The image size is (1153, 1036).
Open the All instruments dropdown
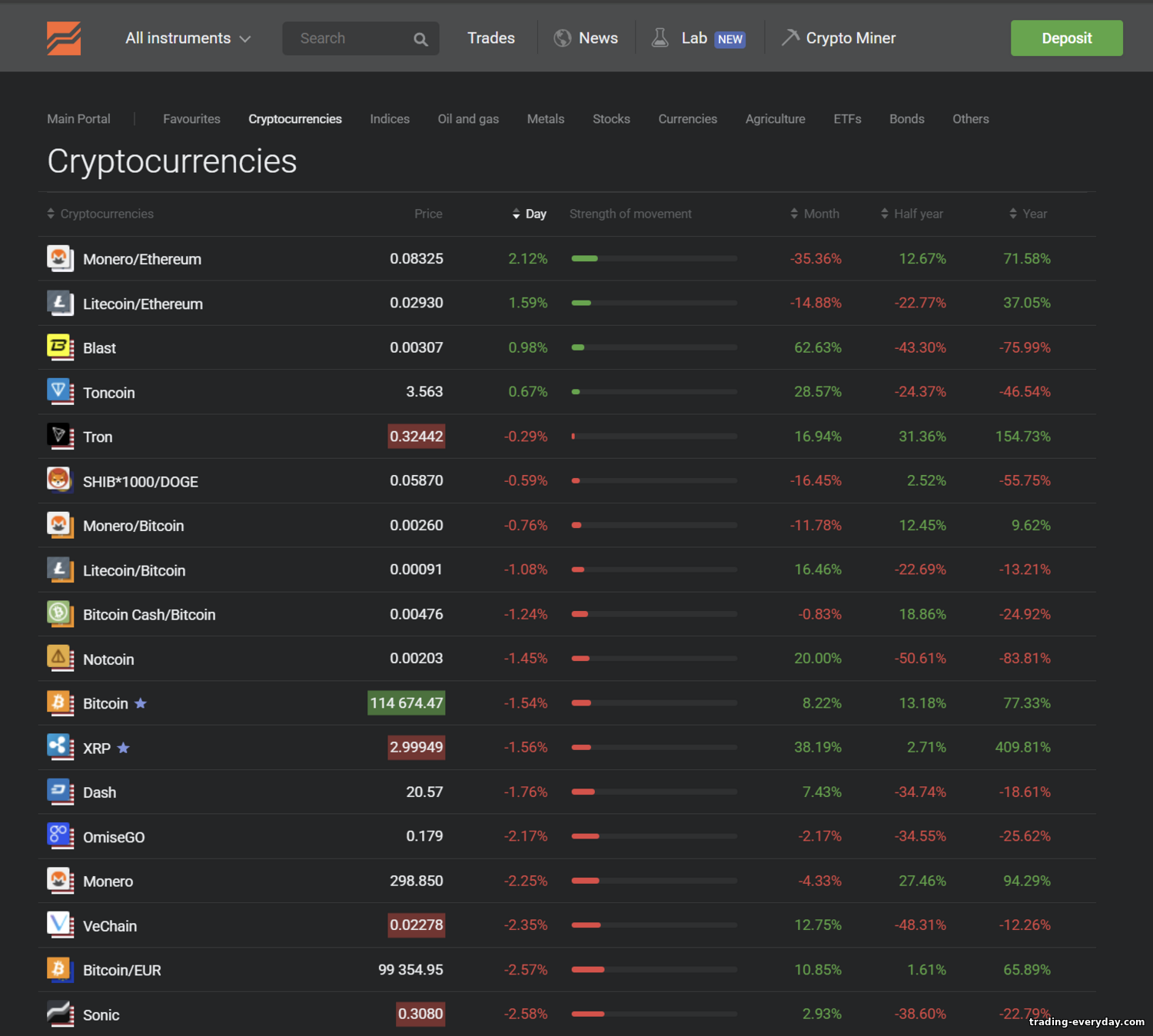[188, 38]
